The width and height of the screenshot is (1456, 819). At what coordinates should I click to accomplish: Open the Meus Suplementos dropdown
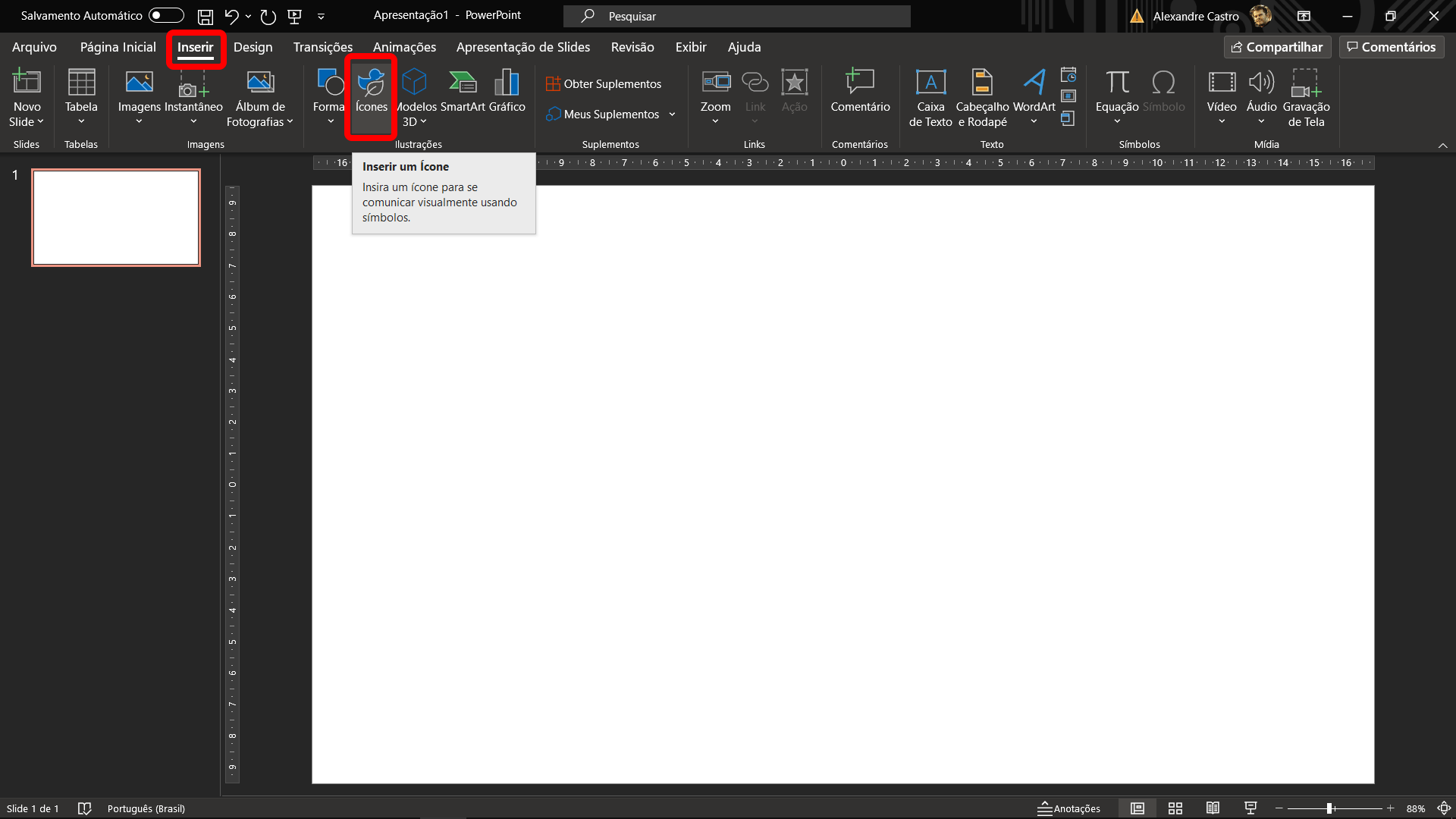(672, 114)
